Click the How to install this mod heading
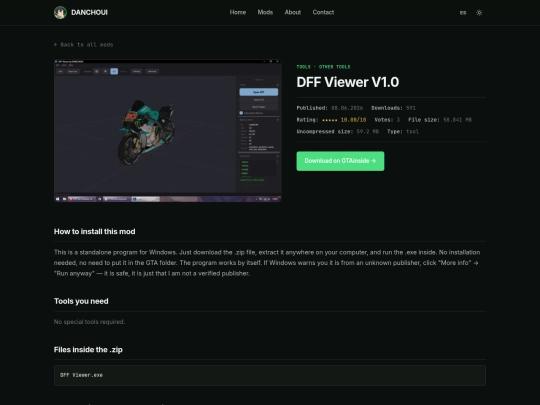 coord(94,231)
